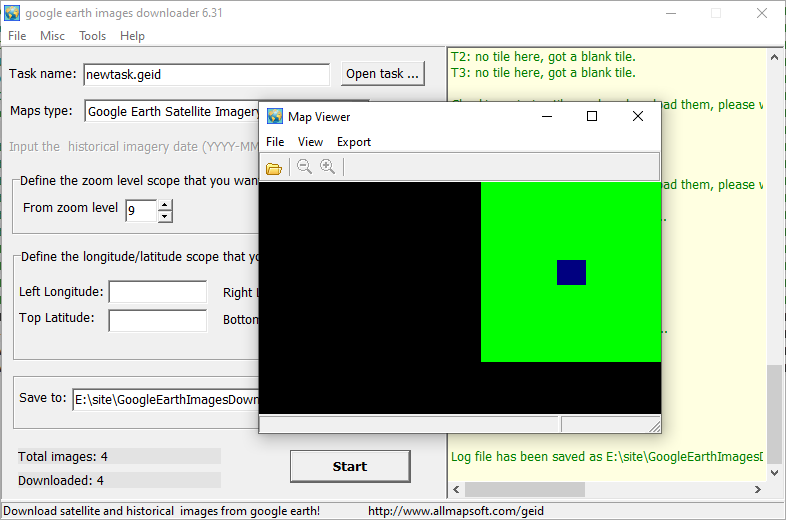Click the 'T2: no tile here' log line
The image size is (786, 520).
[543, 57]
